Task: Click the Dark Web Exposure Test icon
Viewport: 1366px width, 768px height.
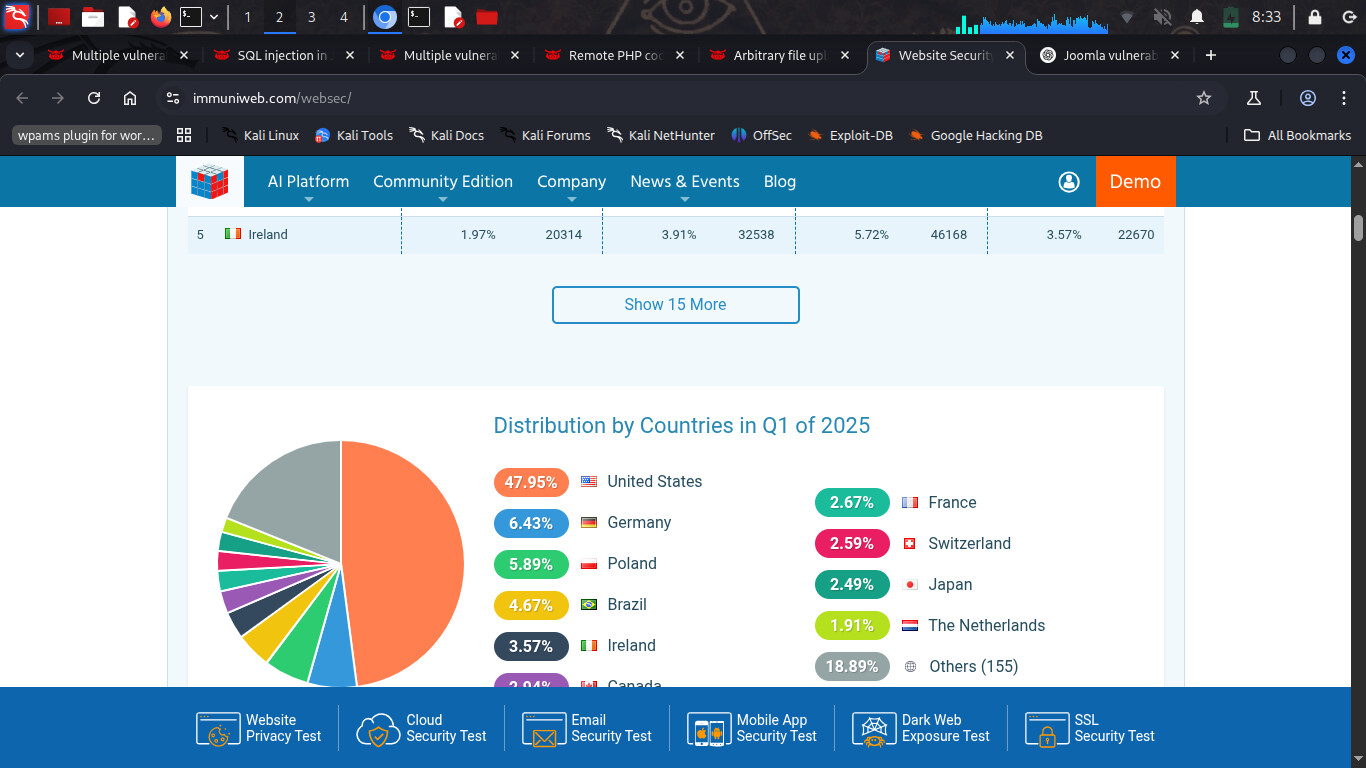Action: (874, 729)
